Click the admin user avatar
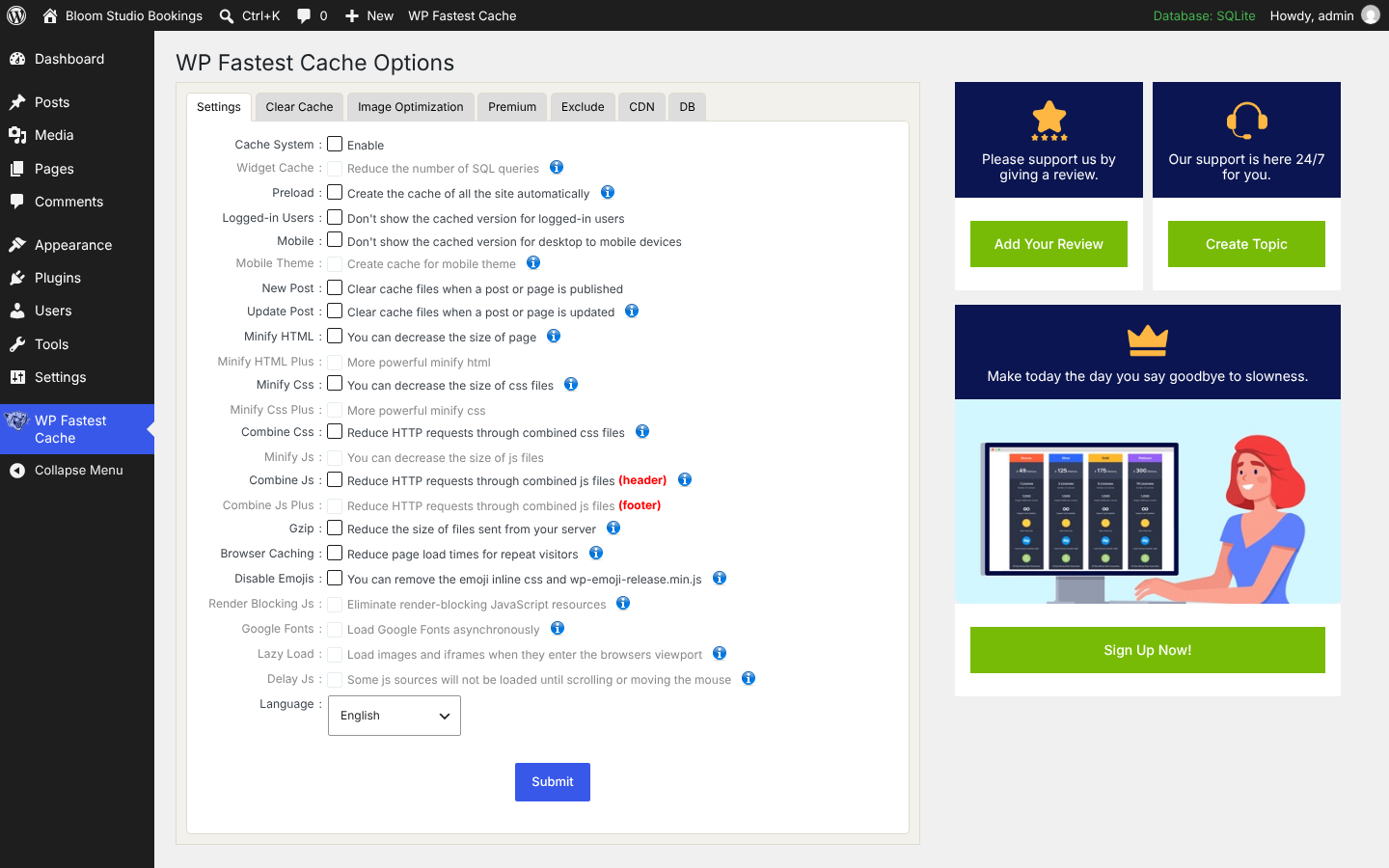This screenshot has height=868, width=1389. (1370, 15)
